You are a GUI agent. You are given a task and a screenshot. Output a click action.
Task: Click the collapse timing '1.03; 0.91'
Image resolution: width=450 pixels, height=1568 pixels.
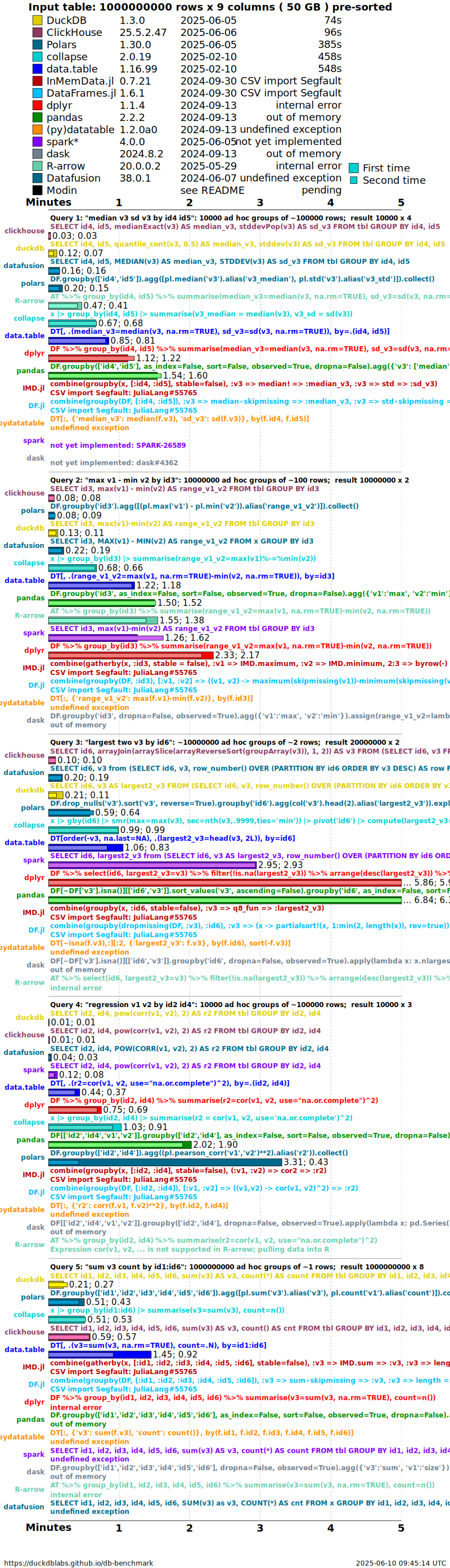146,1127
